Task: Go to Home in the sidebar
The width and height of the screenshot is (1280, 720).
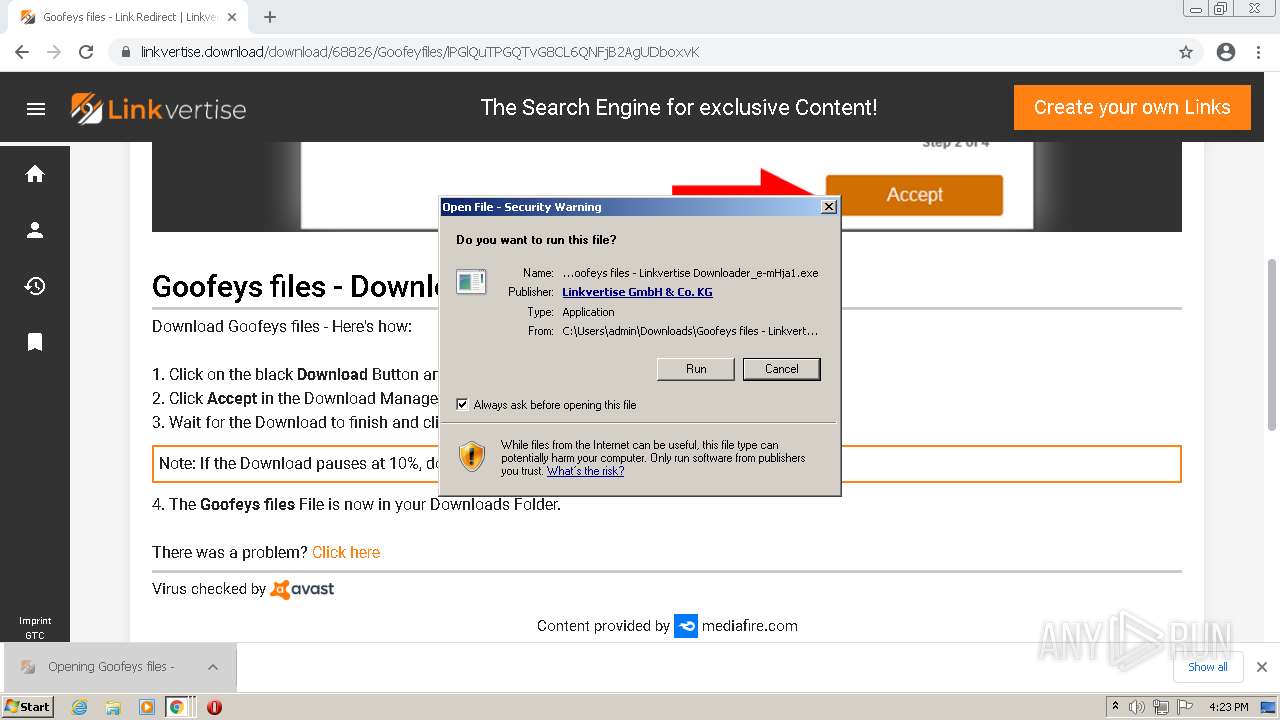Action: 35,174
